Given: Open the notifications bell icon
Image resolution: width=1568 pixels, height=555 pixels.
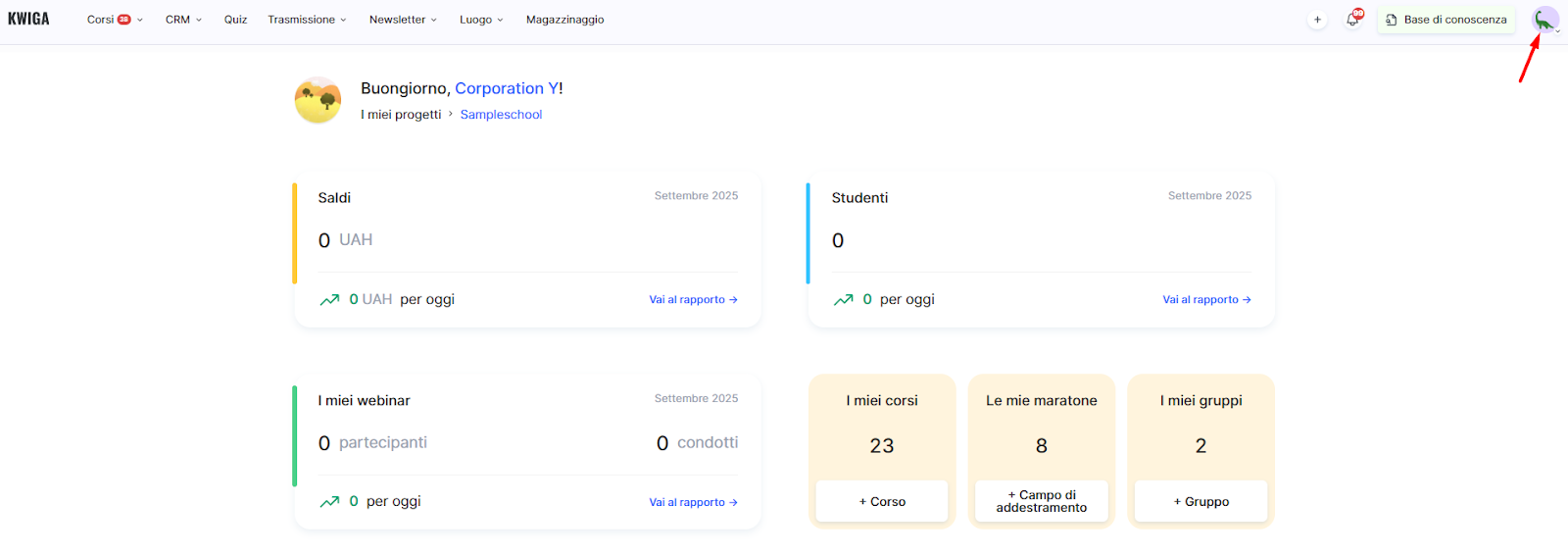Looking at the screenshot, I should [1352, 19].
